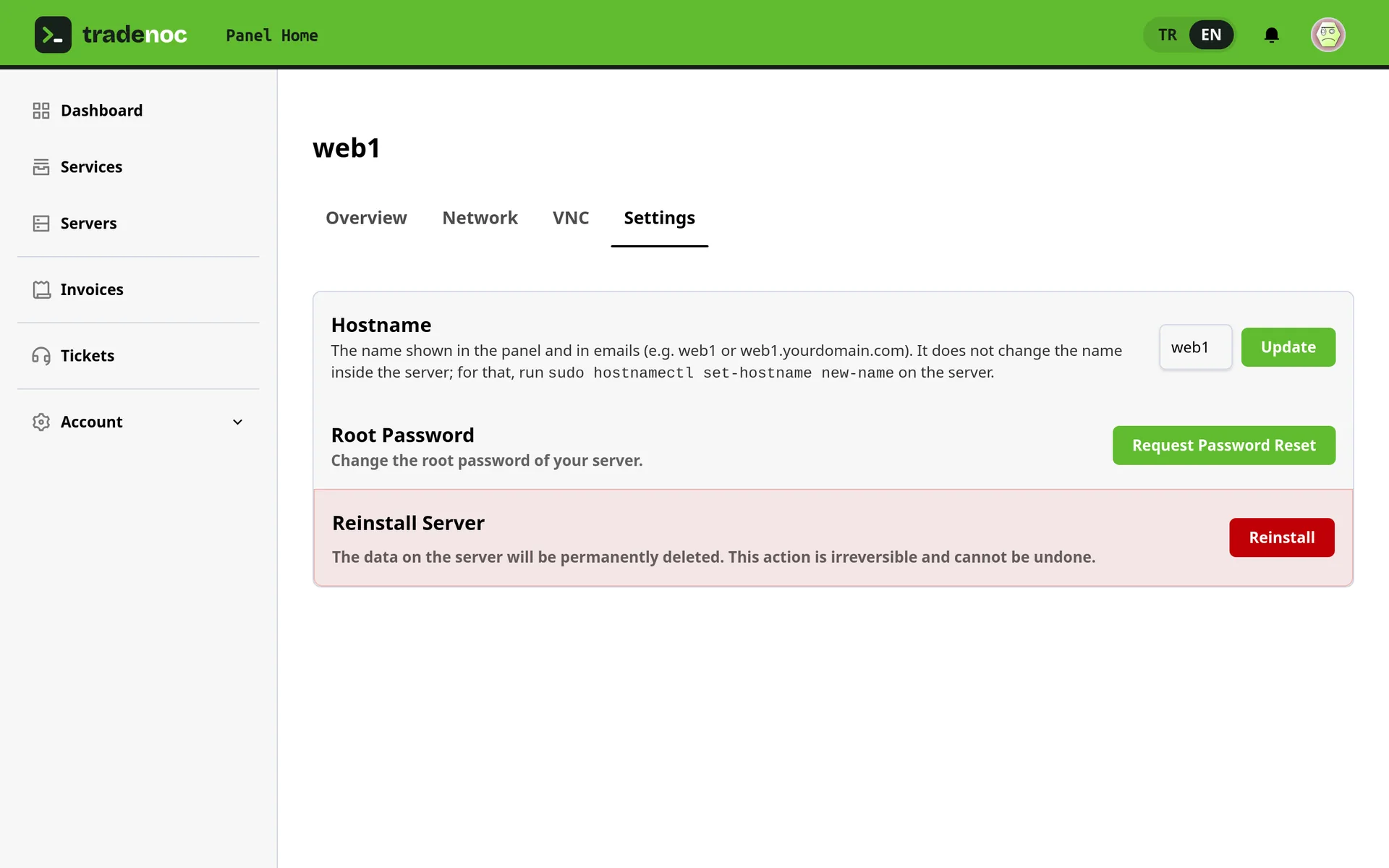Viewport: 1389px width, 868px height.
Task: Click the web1 page title
Action: pyautogui.click(x=347, y=148)
